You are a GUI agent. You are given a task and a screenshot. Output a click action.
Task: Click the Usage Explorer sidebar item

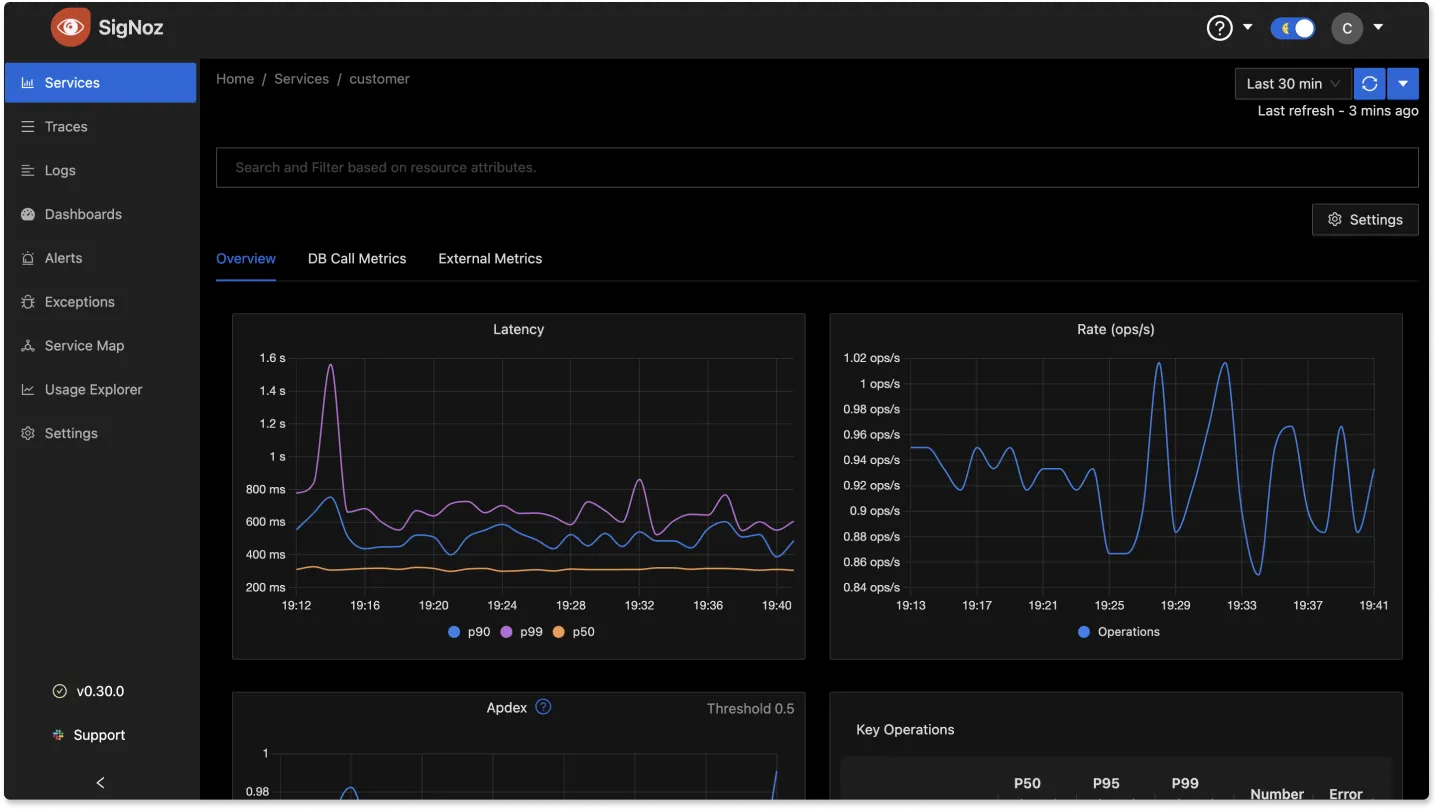click(x=100, y=390)
